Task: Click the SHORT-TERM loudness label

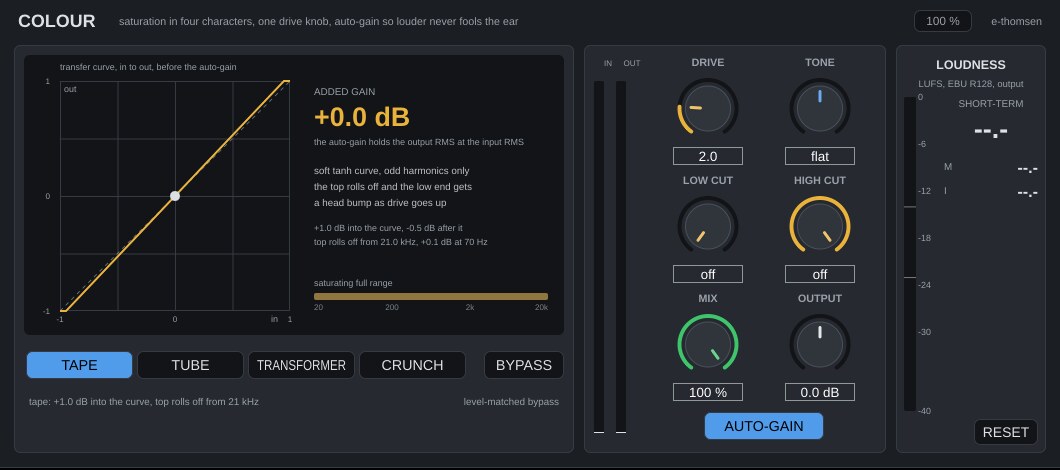Action: [990, 103]
